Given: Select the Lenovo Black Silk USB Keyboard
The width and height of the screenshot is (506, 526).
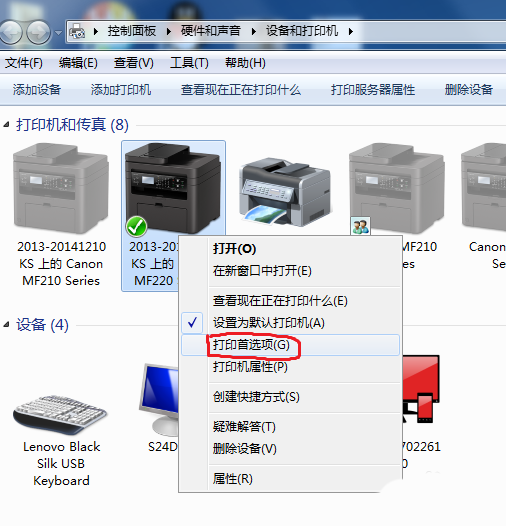Looking at the screenshot, I should click(60, 415).
